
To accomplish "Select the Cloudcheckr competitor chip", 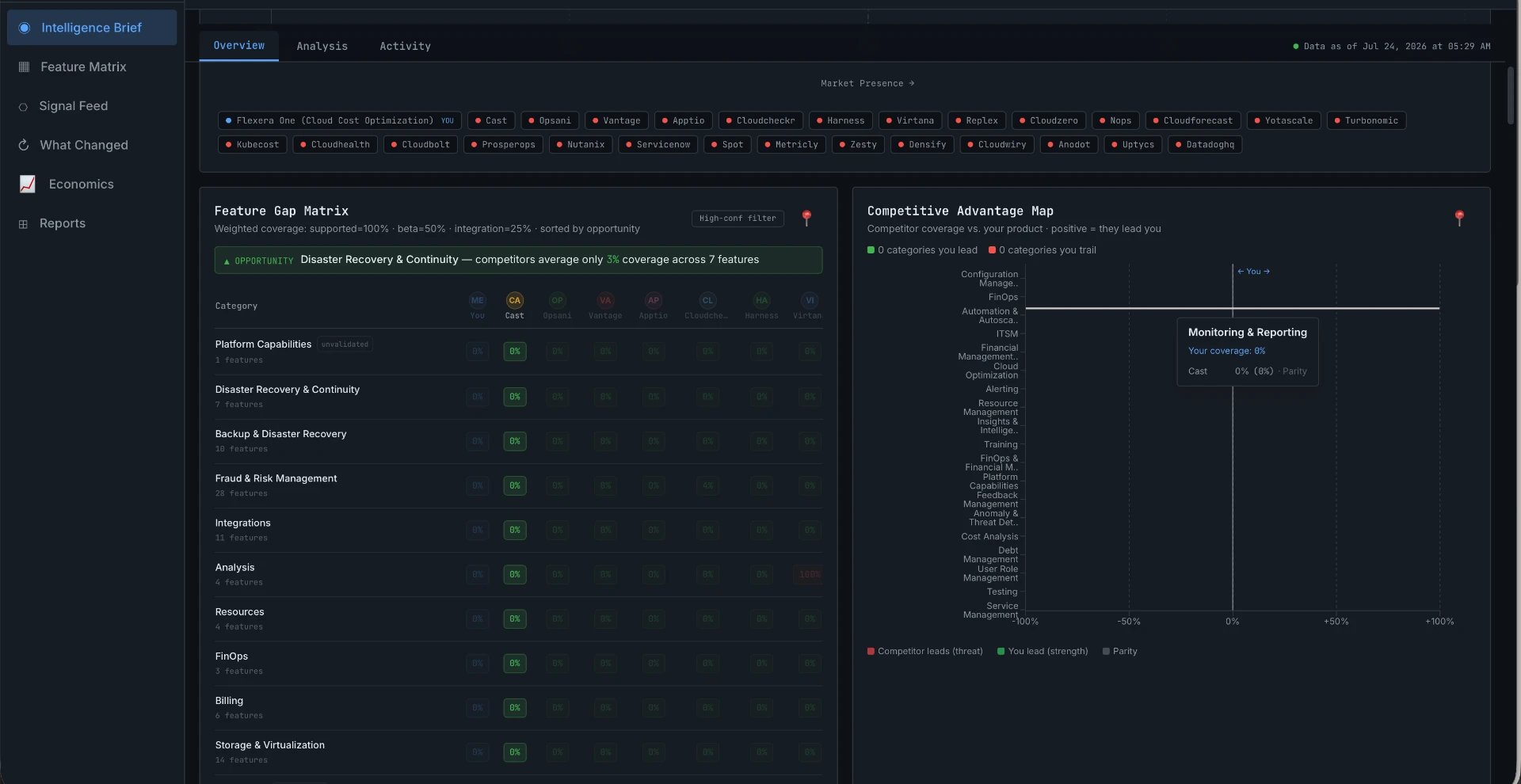I will (x=760, y=120).
